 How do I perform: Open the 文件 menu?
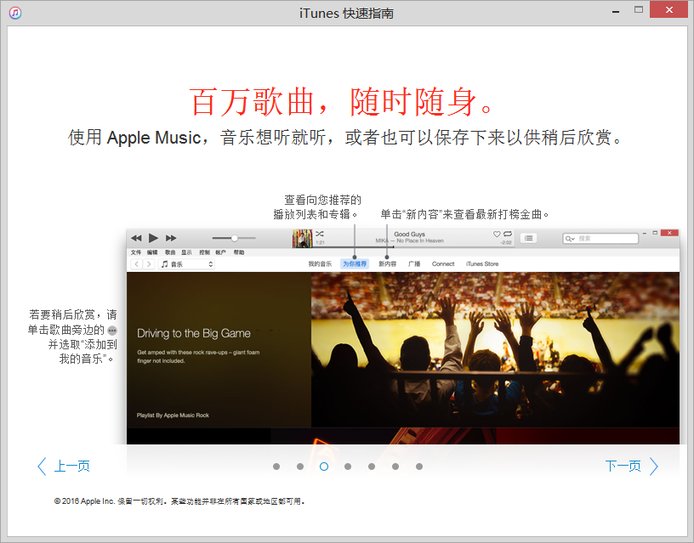136,252
